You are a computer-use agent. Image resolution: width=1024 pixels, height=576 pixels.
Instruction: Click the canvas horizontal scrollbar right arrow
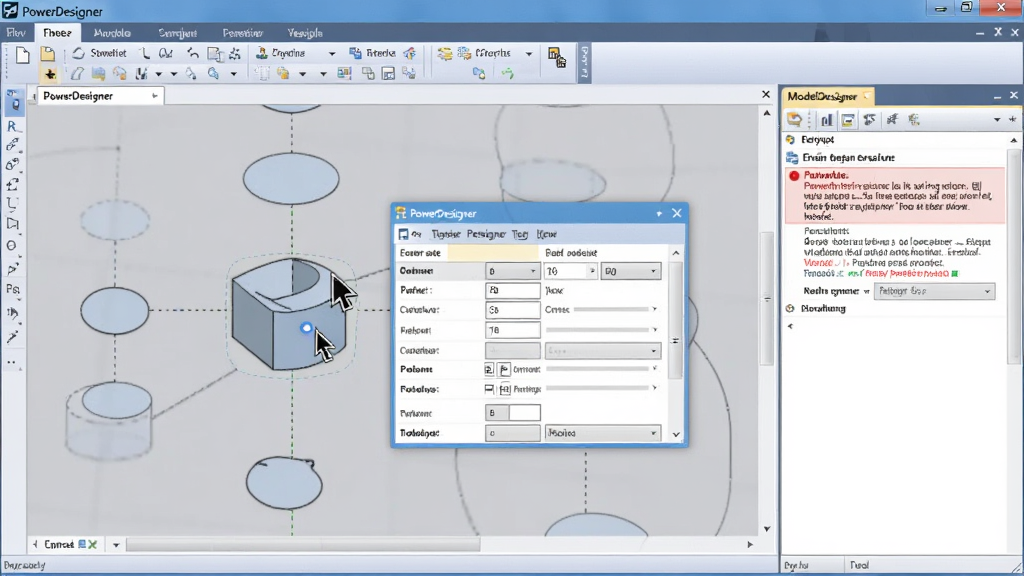tap(750, 544)
